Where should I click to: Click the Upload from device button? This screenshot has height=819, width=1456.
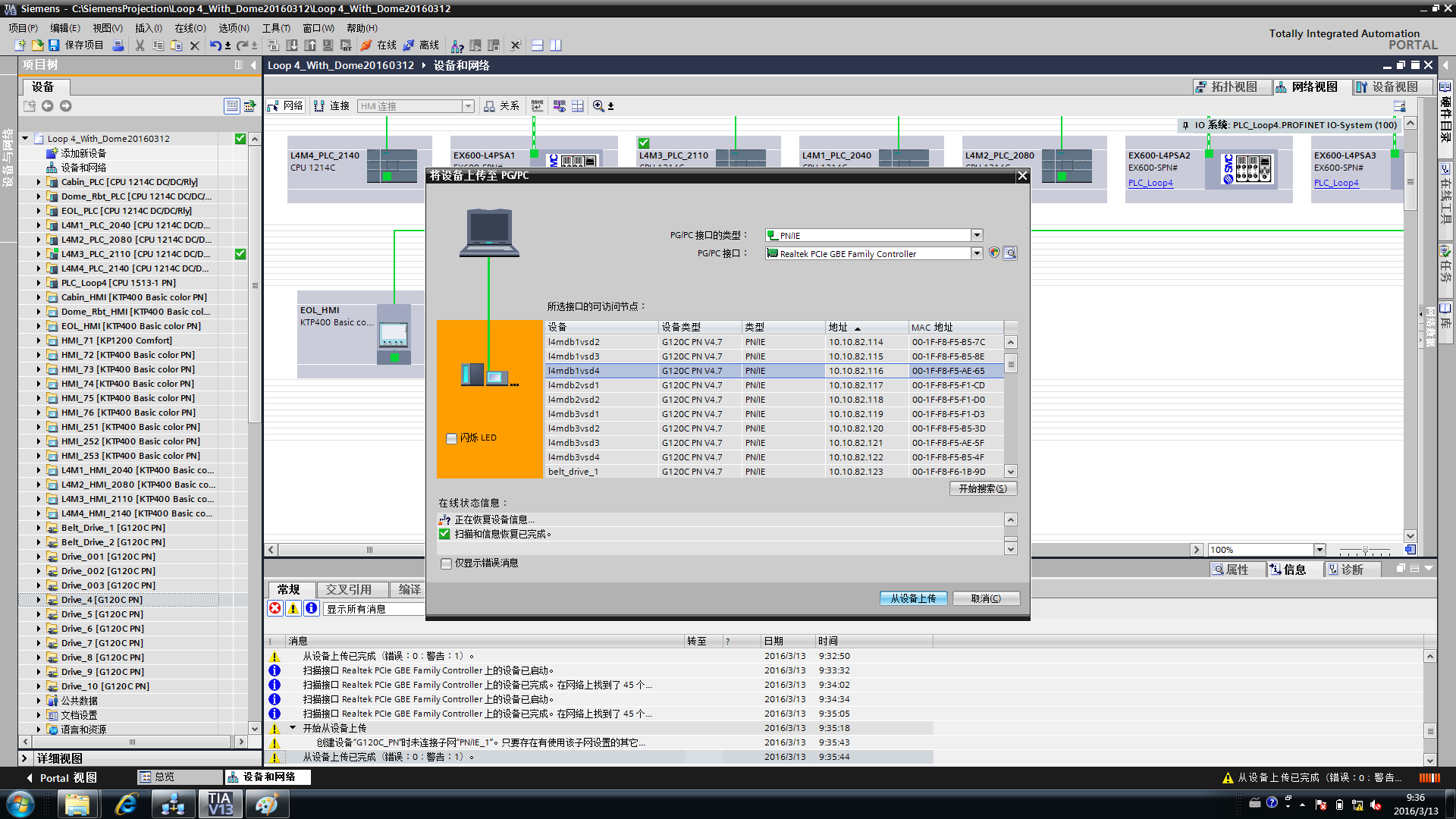(913, 598)
